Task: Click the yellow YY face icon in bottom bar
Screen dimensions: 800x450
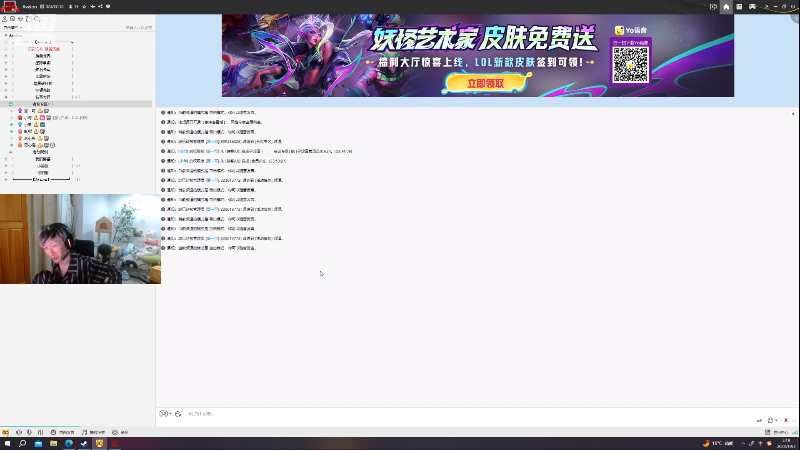Action: [6, 432]
